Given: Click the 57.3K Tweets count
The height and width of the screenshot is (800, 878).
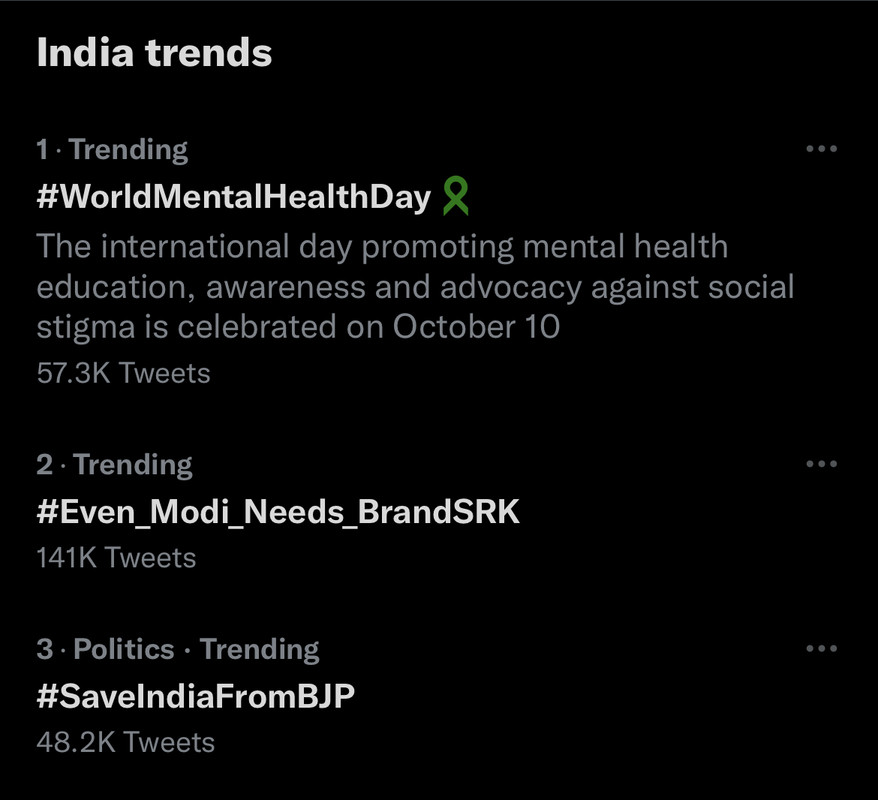Looking at the screenshot, I should [123, 373].
